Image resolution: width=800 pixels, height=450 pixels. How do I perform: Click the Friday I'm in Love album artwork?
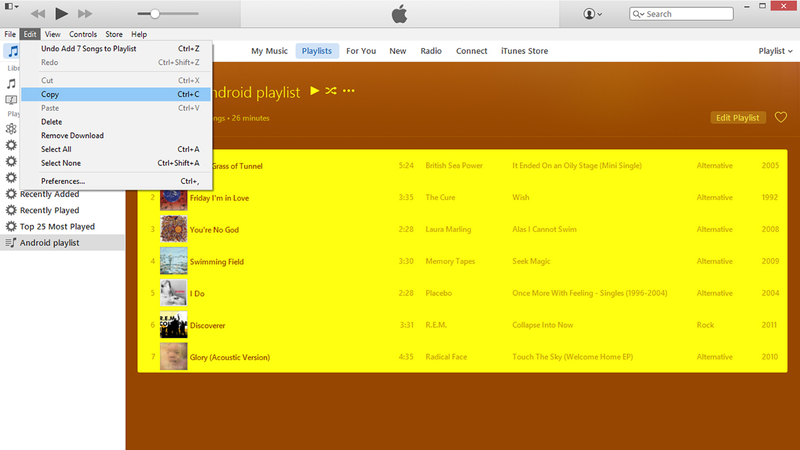click(173, 198)
